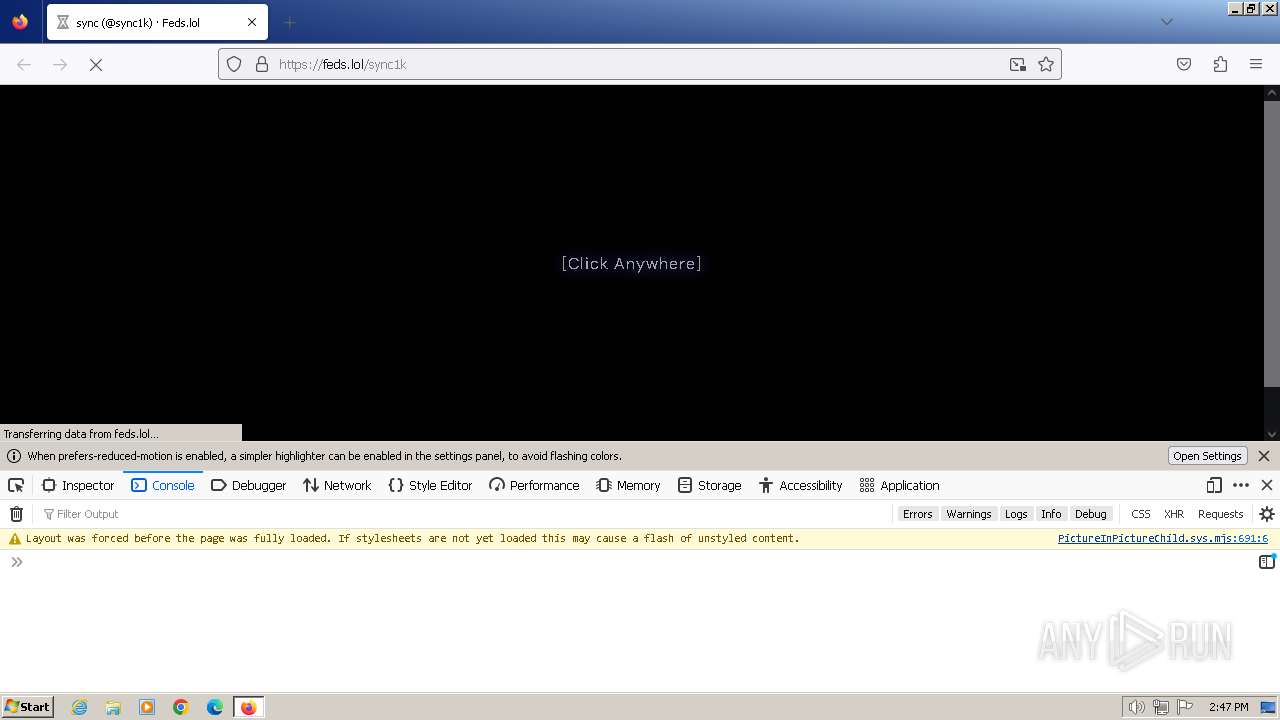This screenshot has width=1280, height=720.
Task: Toggle the Logs filter
Action: pyautogui.click(x=1016, y=514)
